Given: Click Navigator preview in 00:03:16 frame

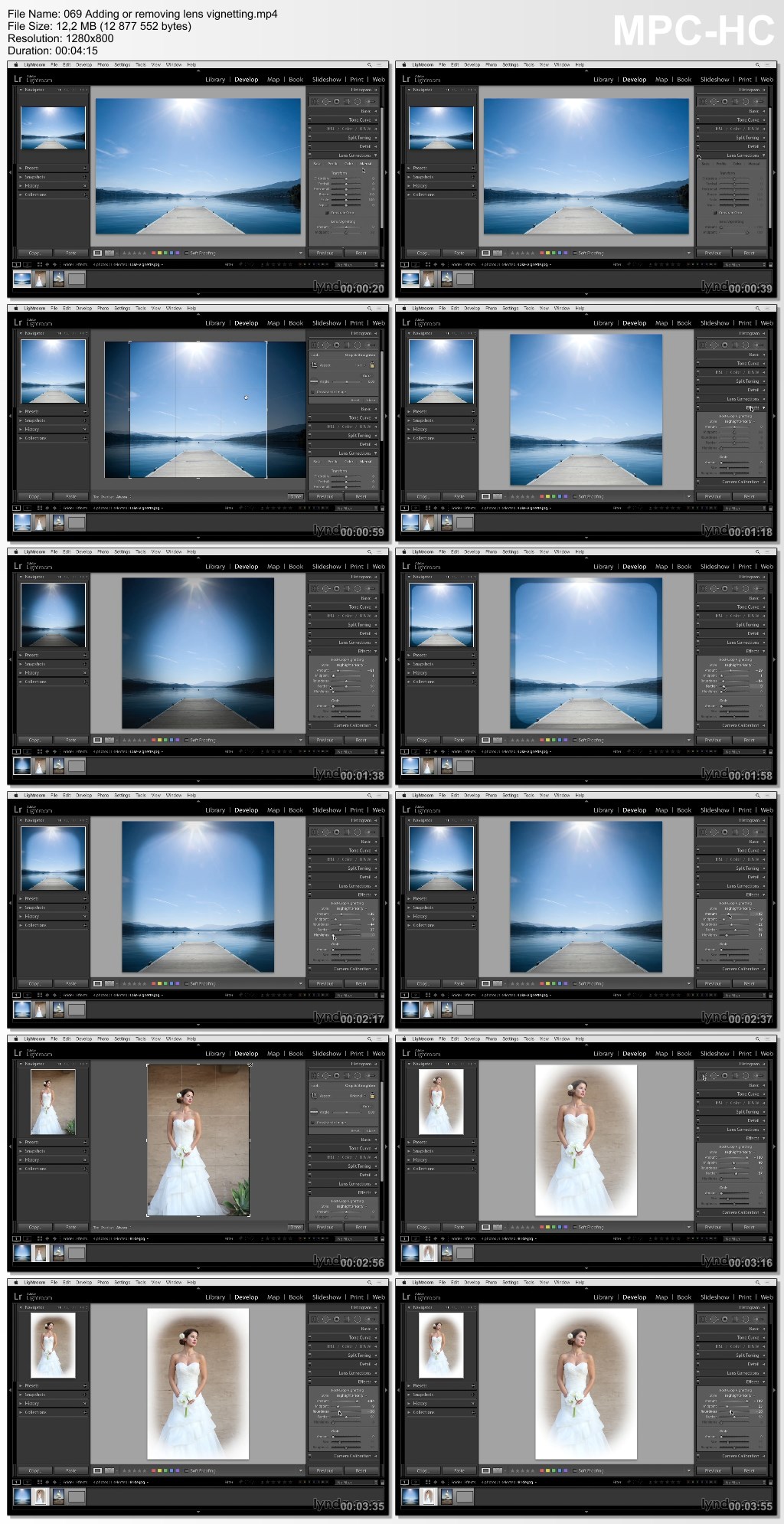Looking at the screenshot, I should click(x=442, y=1101).
